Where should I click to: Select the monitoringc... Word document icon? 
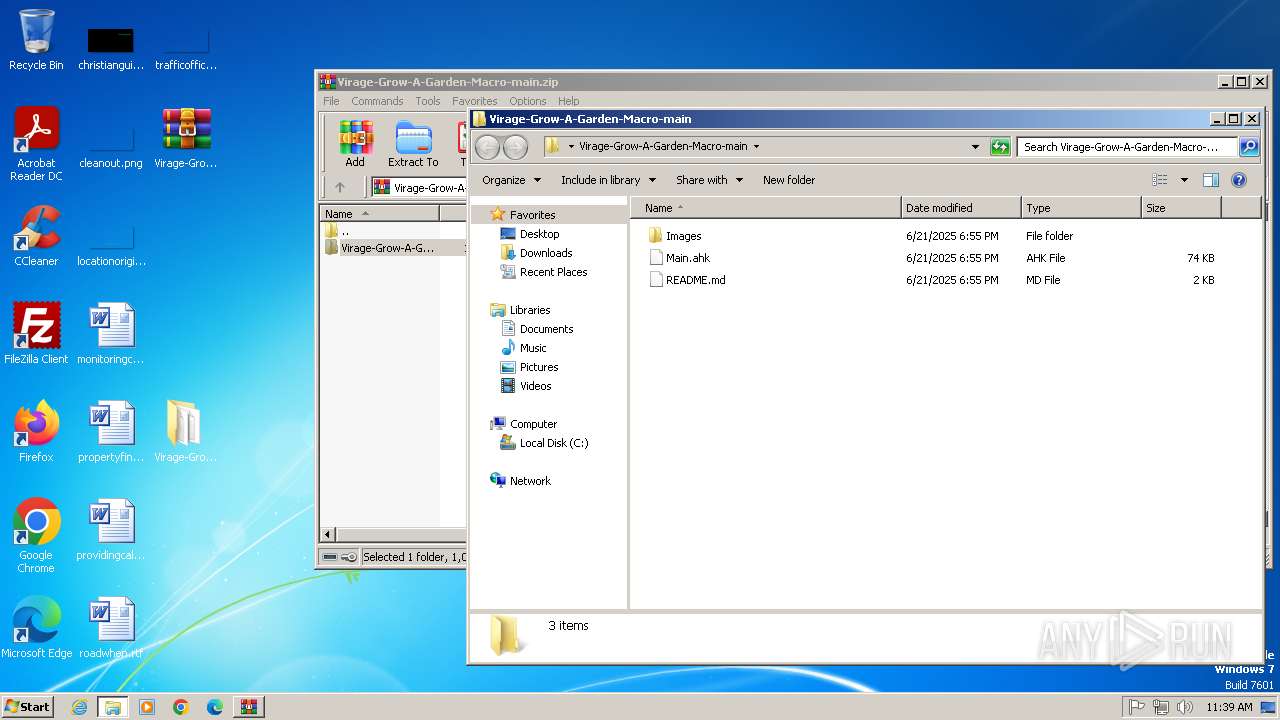coord(111,334)
